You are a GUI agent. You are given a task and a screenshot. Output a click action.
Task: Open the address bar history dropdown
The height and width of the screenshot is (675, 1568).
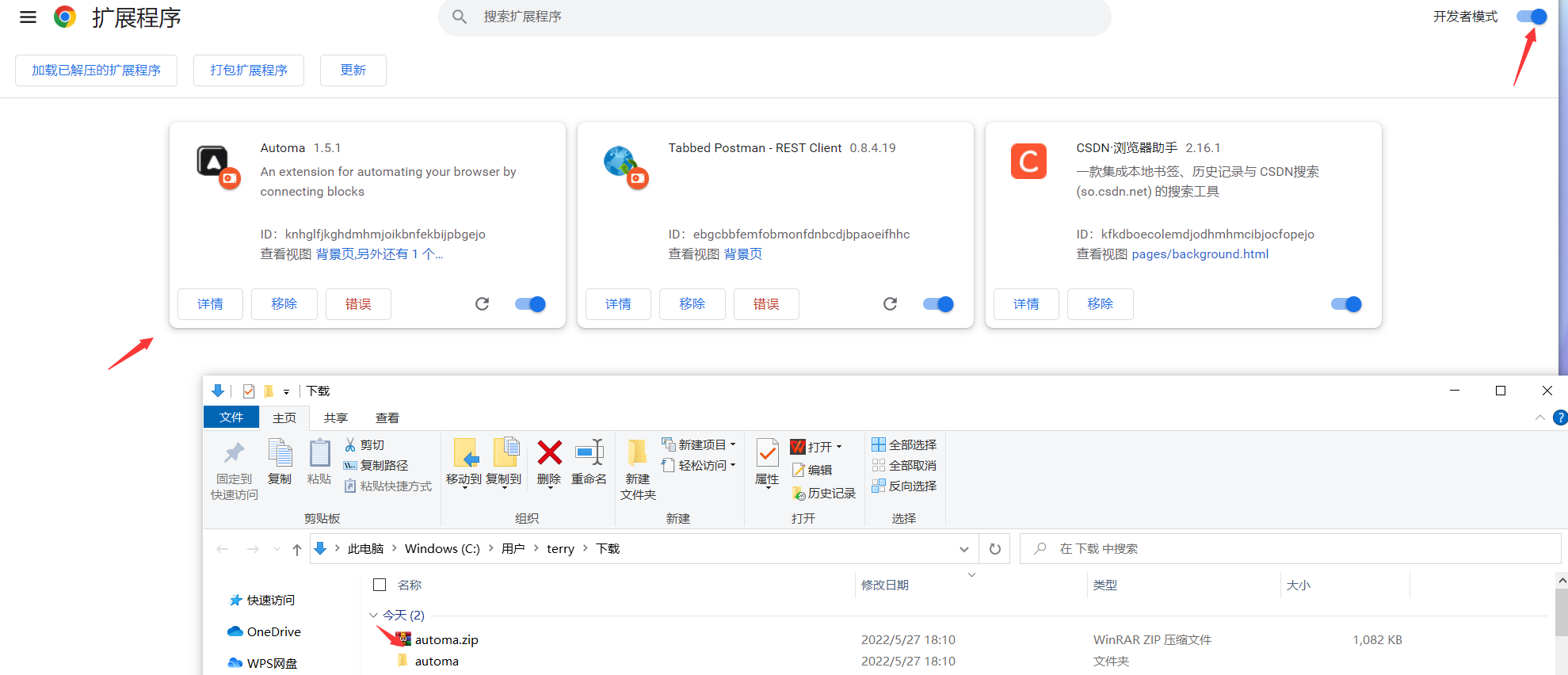tap(964, 549)
